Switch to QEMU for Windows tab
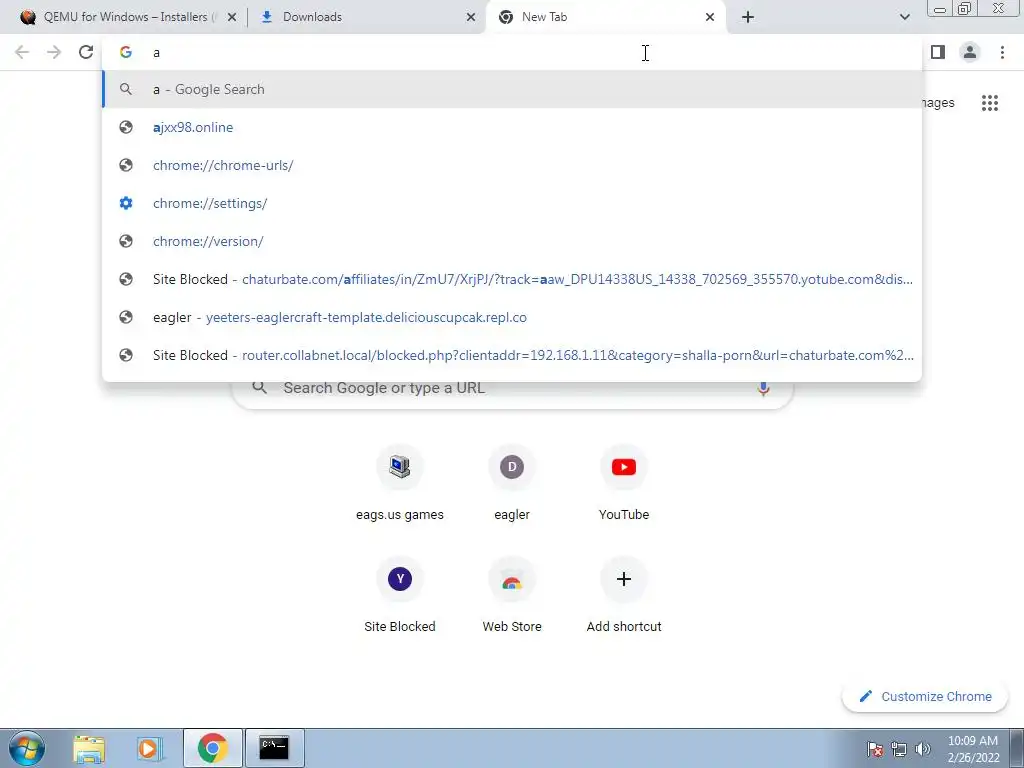This screenshot has height=768, width=1024. tap(124, 17)
